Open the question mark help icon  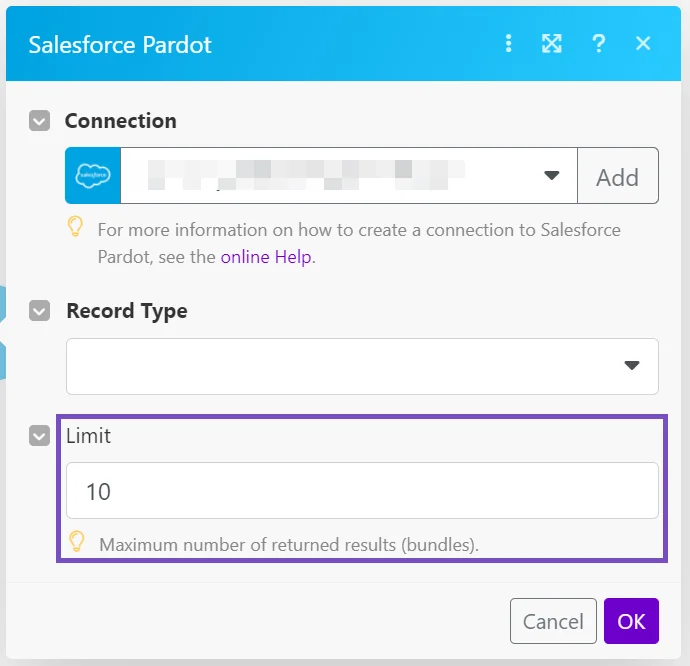(598, 44)
